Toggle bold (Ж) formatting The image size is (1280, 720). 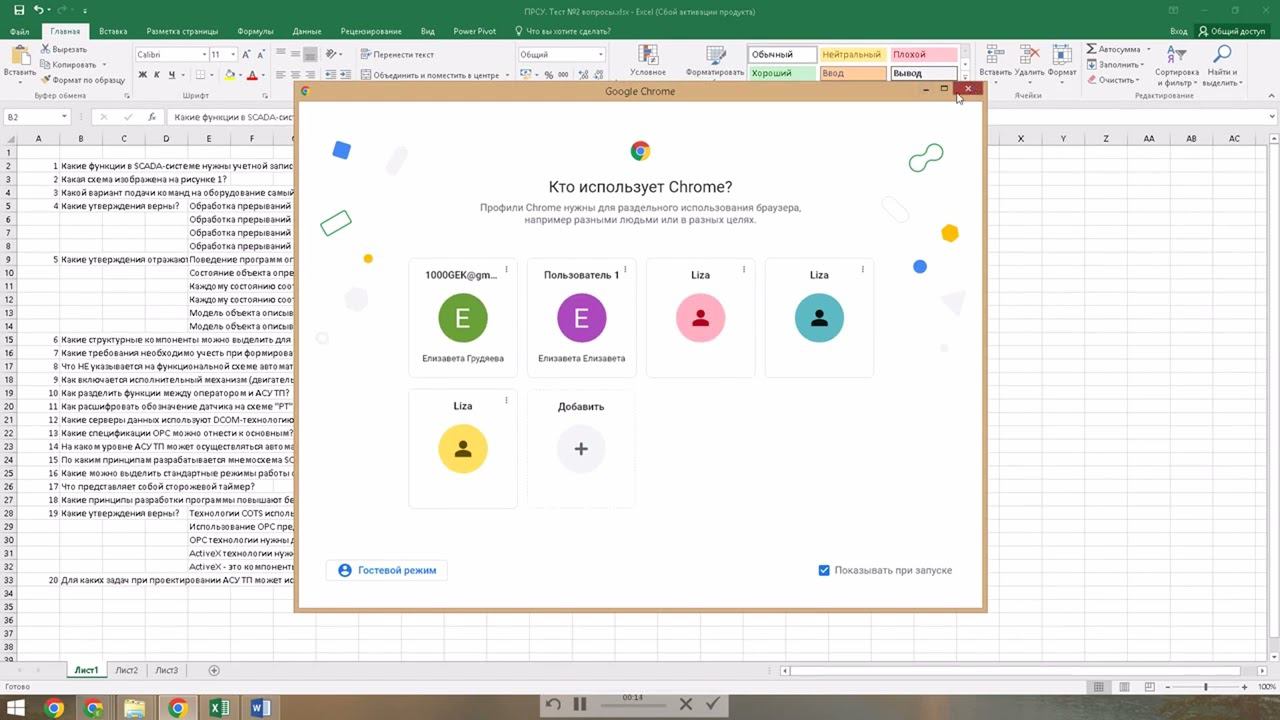click(143, 75)
